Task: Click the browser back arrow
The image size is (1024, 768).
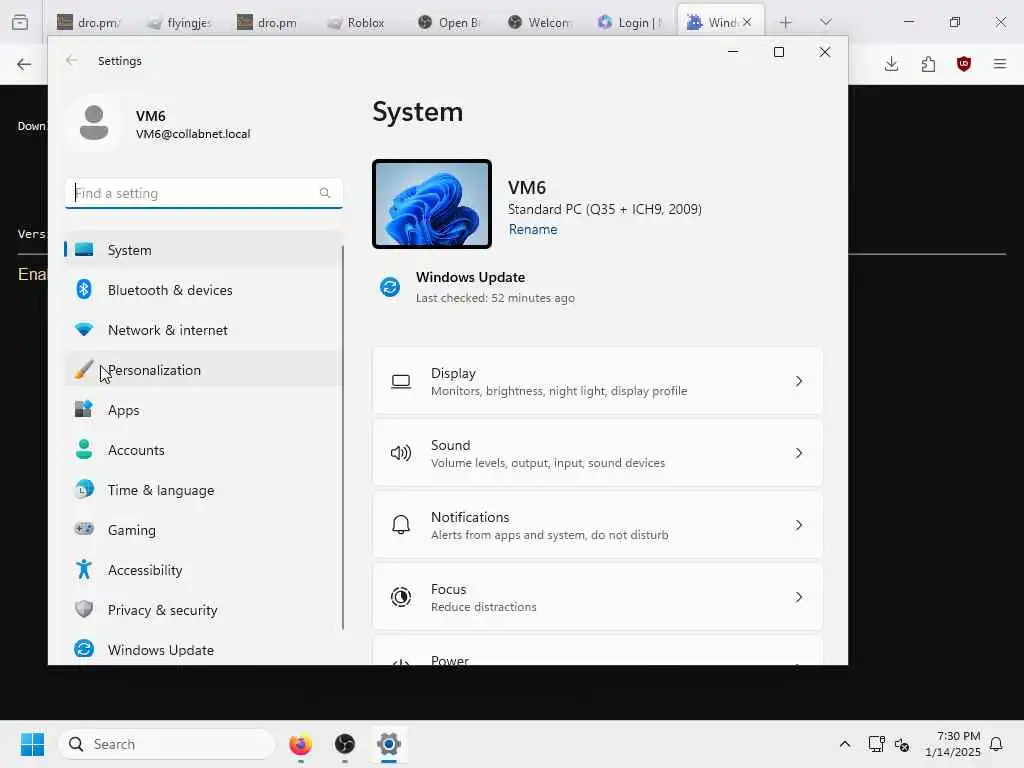Action: pyautogui.click(x=24, y=64)
